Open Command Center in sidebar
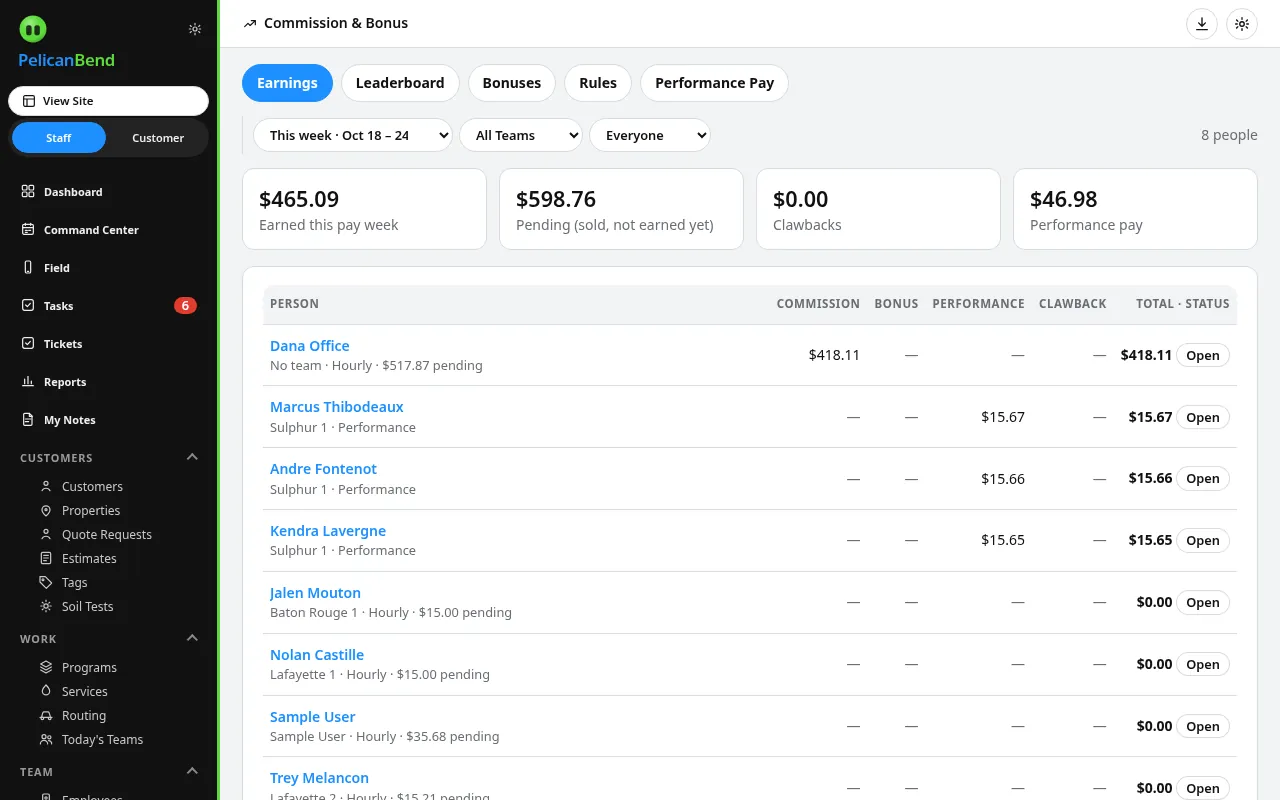The width and height of the screenshot is (1280, 800). [x=109, y=230]
